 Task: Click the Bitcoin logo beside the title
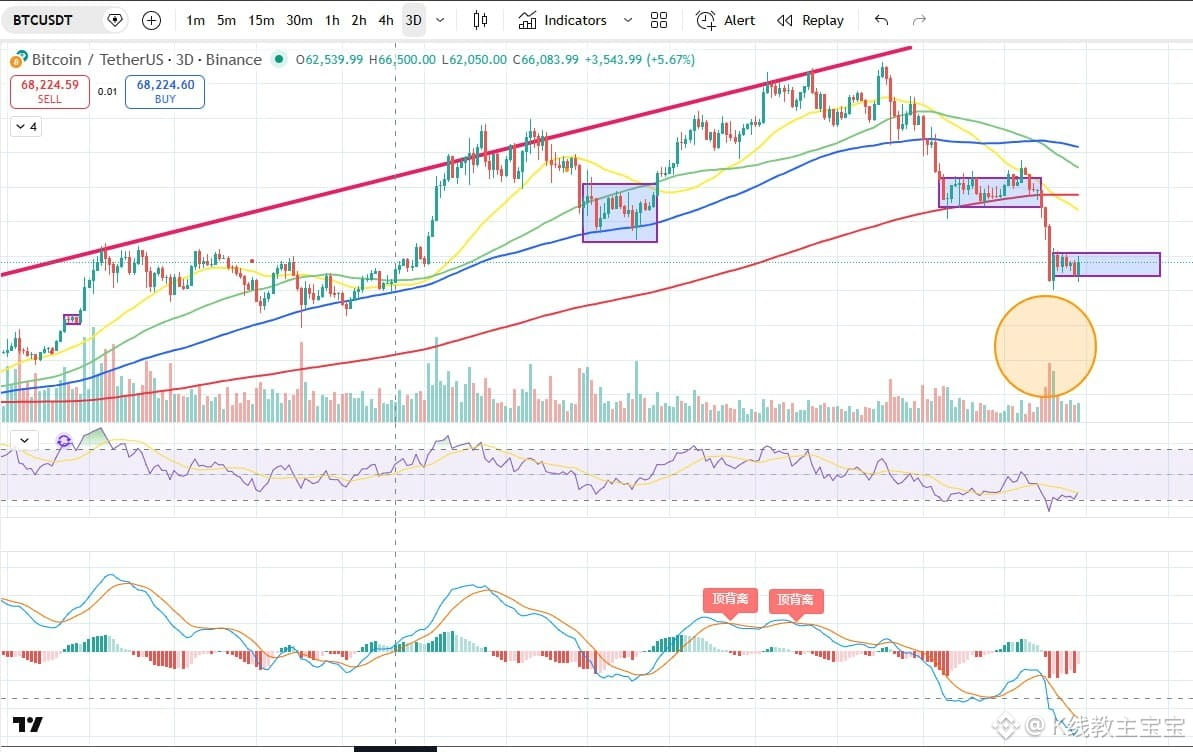coord(18,59)
